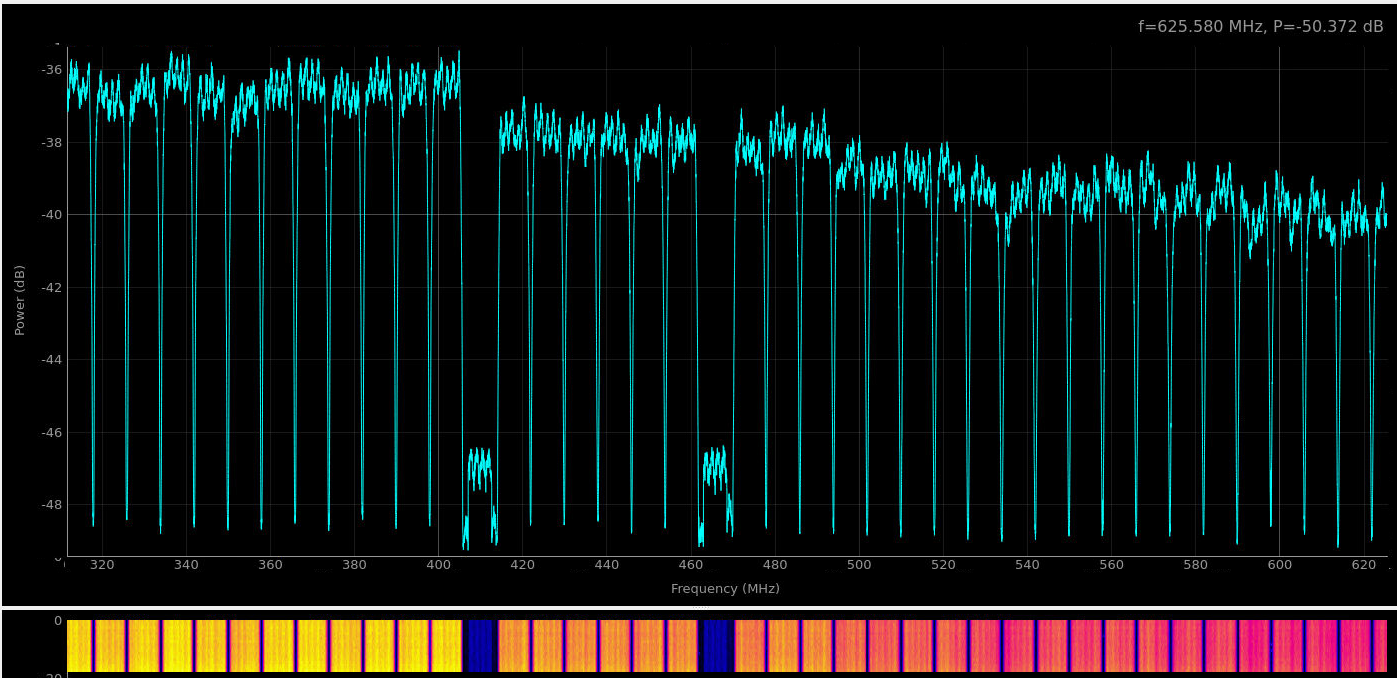Grab the splitter handle between spectrum and waterfall
Viewport: 1397px width, 678px height.
pyautogui.click(x=699, y=607)
